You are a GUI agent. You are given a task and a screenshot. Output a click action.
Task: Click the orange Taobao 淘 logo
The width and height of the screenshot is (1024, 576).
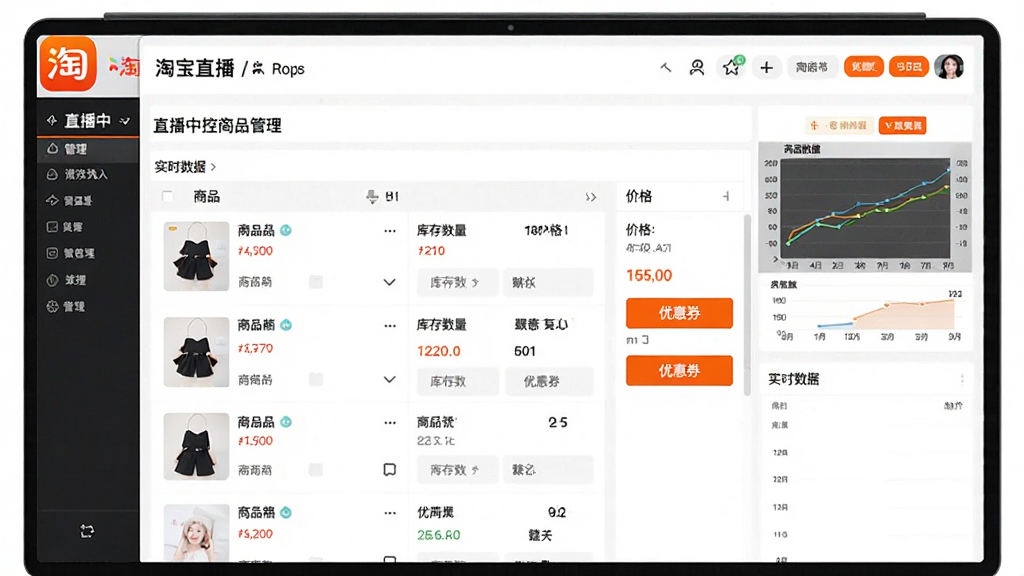tap(68, 63)
